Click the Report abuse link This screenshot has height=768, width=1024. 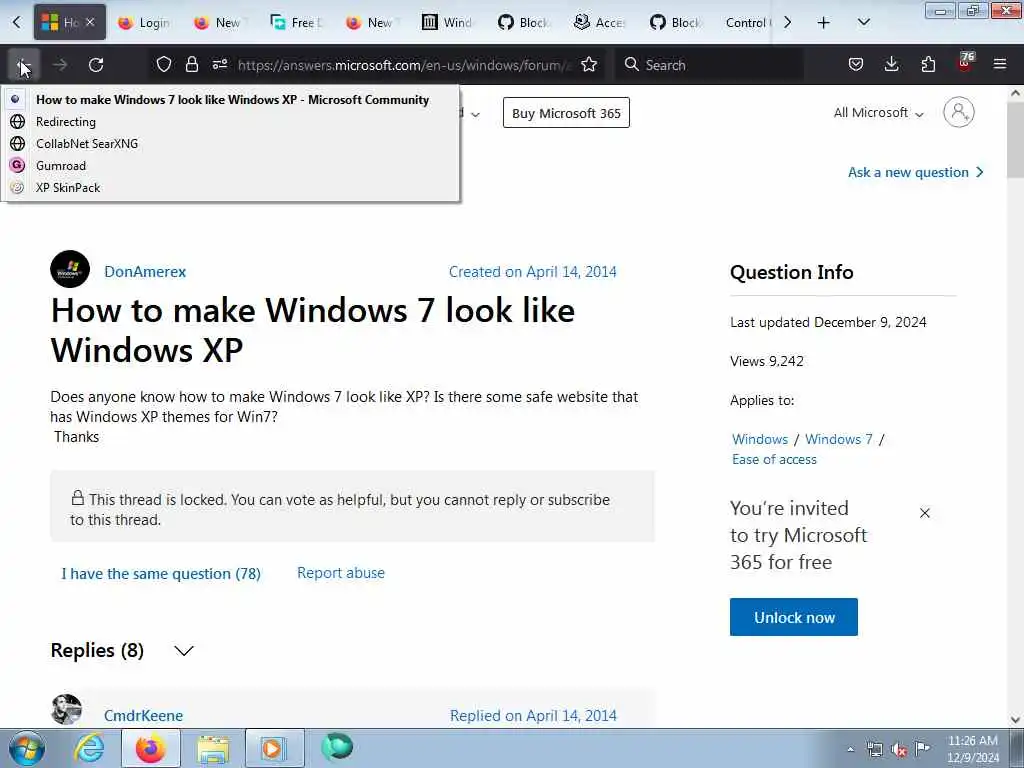click(341, 573)
